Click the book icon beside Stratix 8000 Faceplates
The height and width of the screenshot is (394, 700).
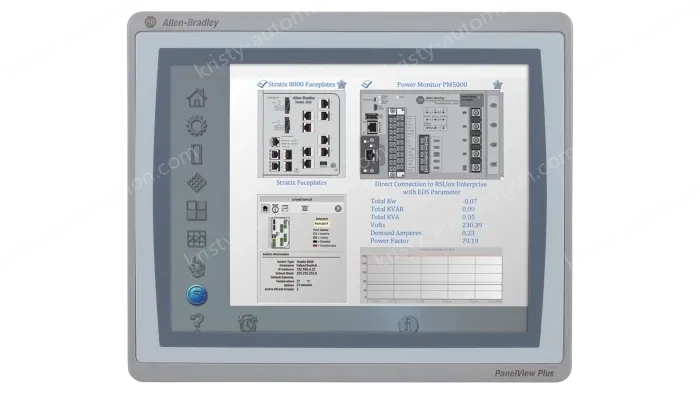pos(262,84)
